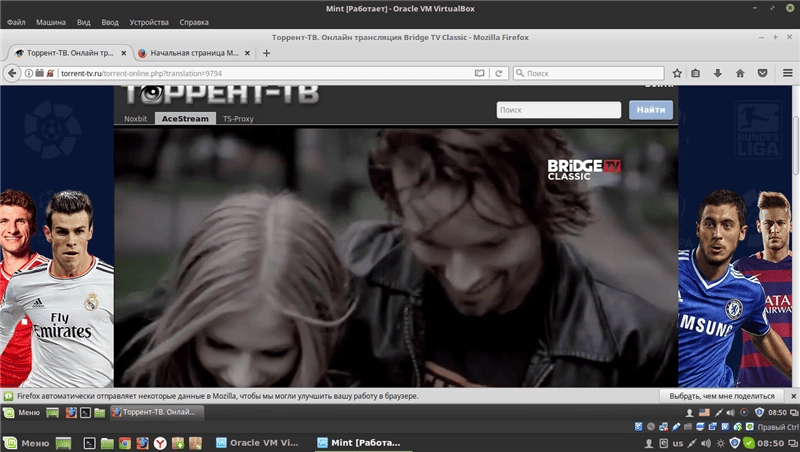Click the host us keyboard layout indicator
800x452 pixels.
[678, 443]
